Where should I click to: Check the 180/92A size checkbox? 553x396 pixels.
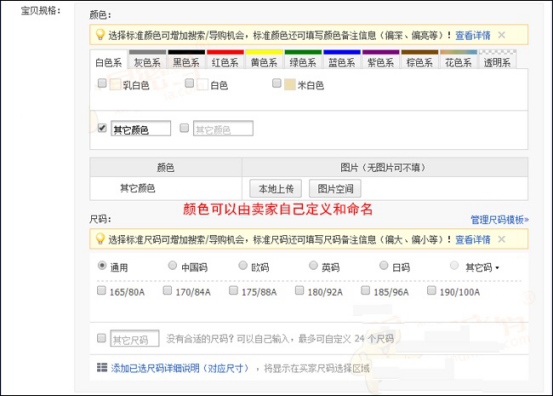click(299, 291)
